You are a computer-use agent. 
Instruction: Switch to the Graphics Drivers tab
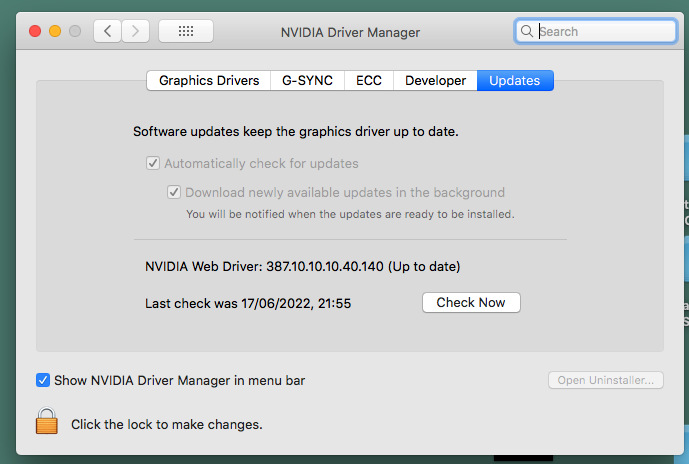pyautogui.click(x=209, y=80)
